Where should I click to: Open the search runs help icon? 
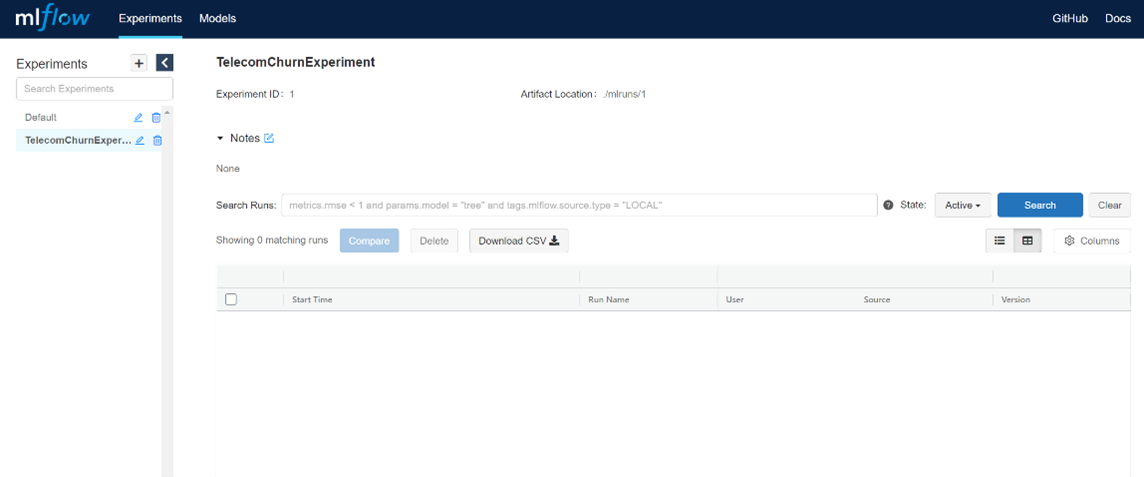tap(888, 206)
